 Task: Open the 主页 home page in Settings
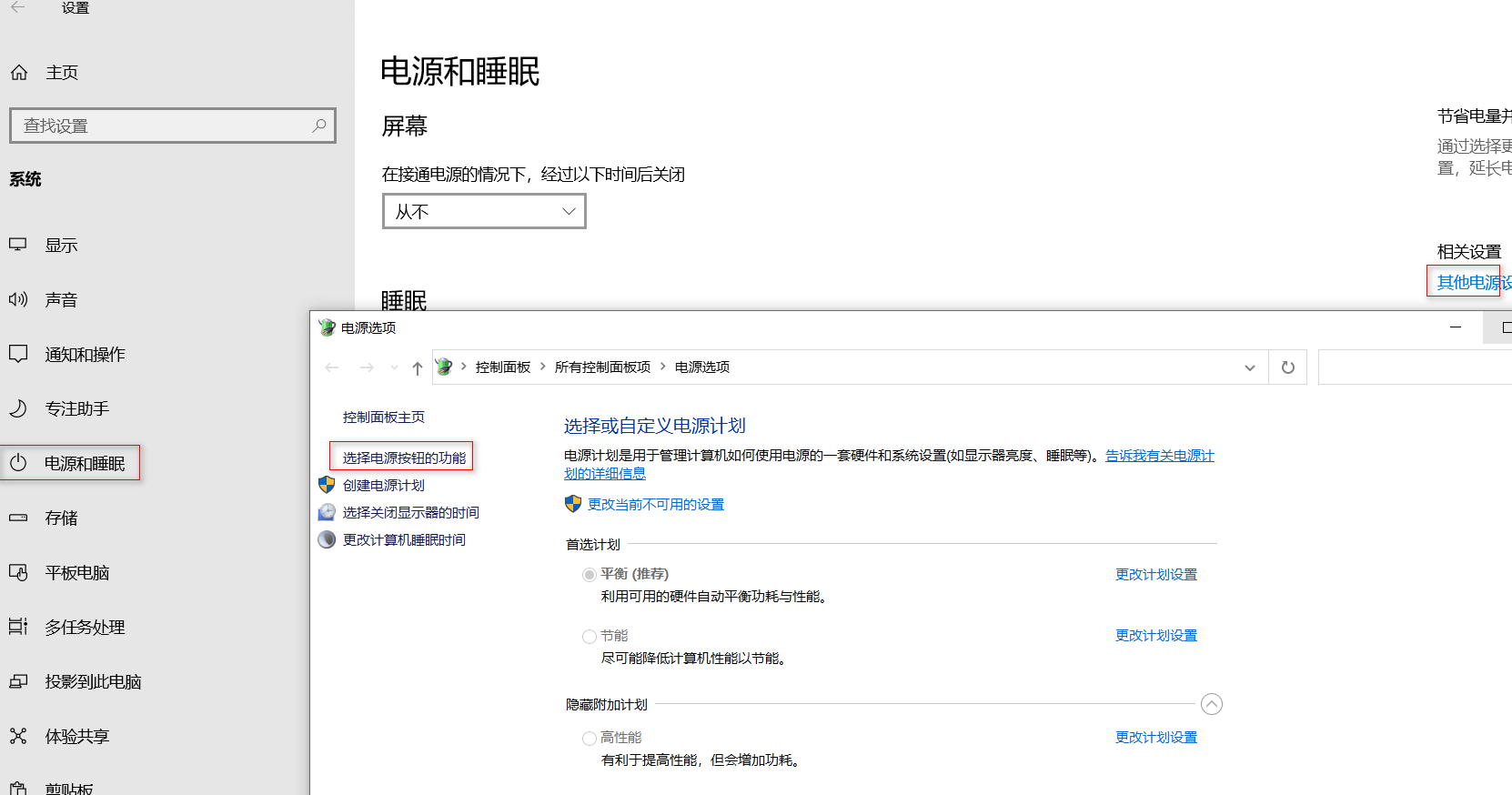pyautogui.click(x=62, y=73)
